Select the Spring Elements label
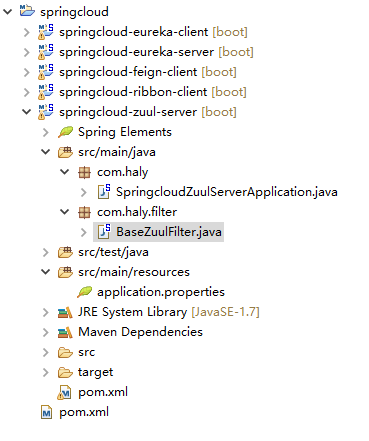The height and width of the screenshot is (441, 369). coord(125,132)
